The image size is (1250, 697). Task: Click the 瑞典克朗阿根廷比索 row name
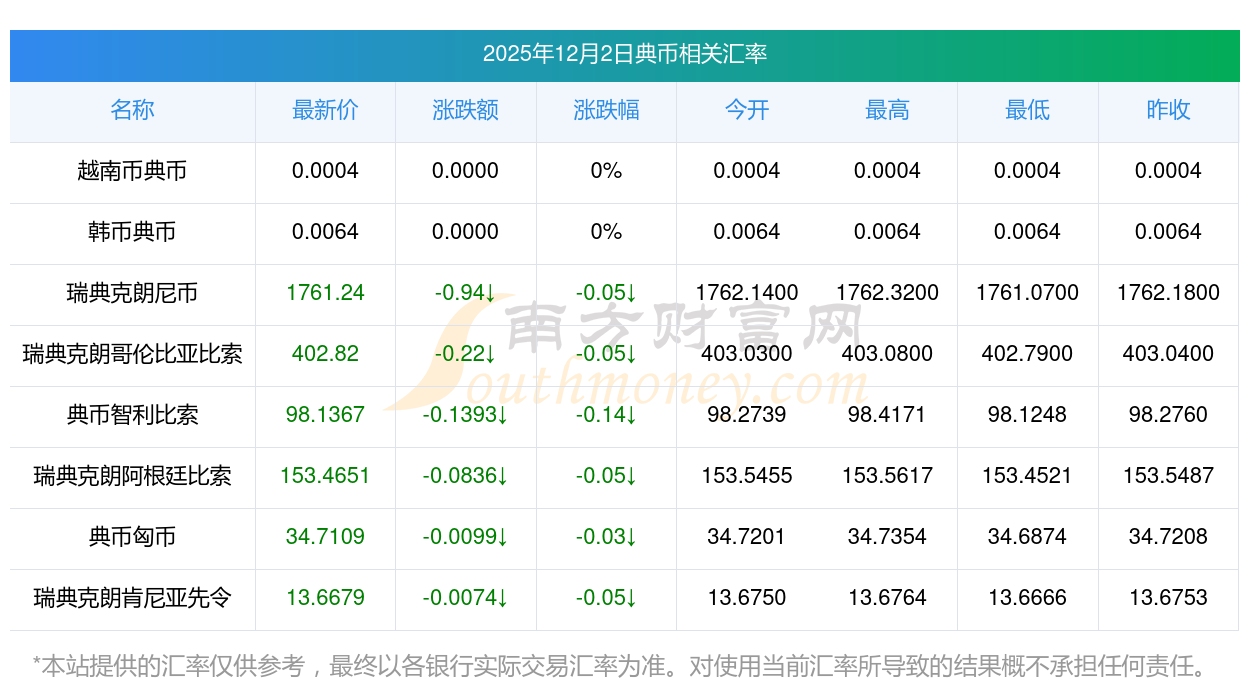point(132,476)
